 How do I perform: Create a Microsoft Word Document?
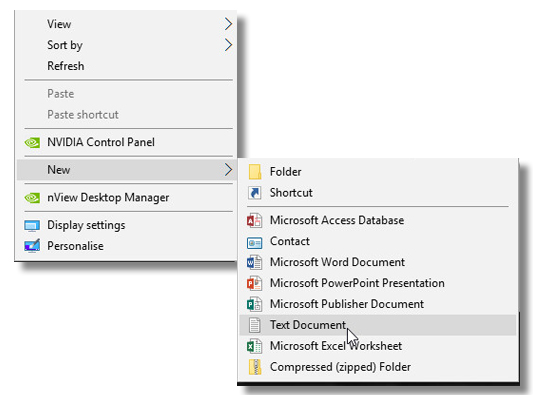[378, 262]
